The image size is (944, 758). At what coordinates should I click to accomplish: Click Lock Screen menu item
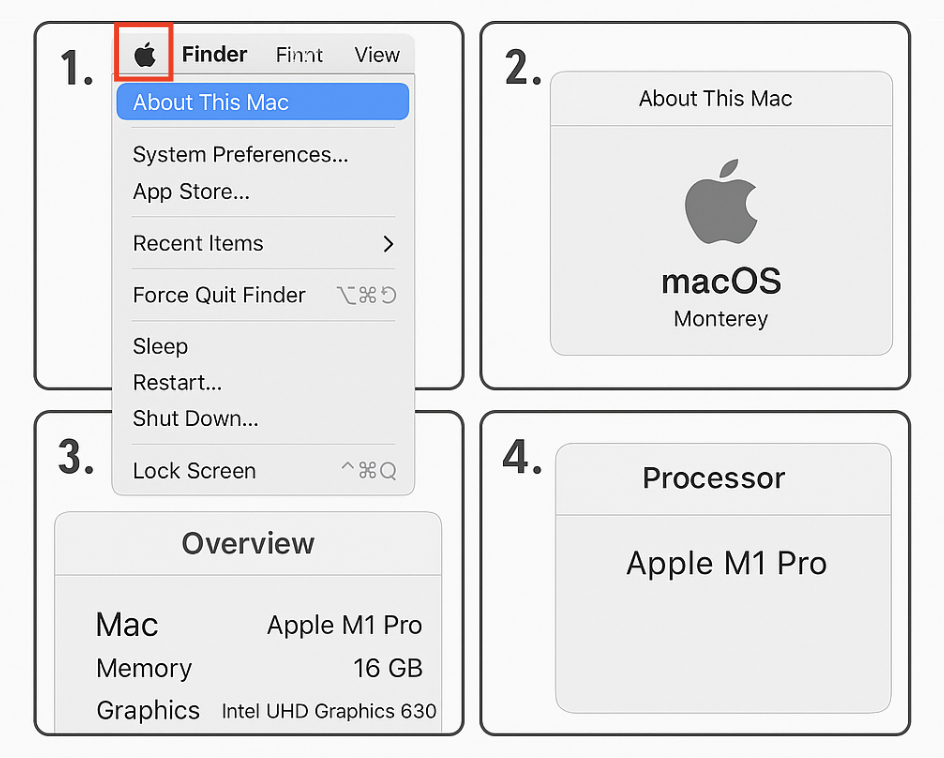coord(194,471)
